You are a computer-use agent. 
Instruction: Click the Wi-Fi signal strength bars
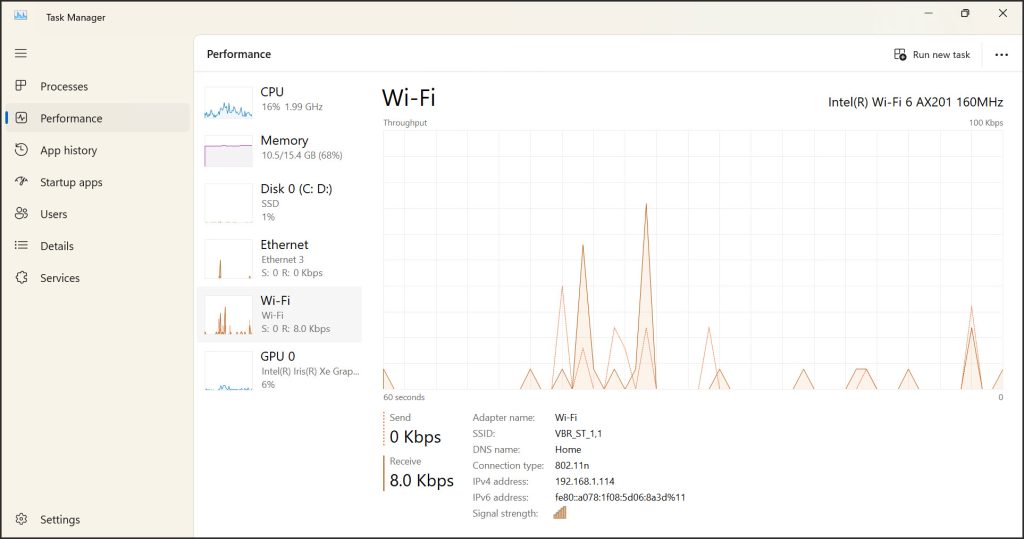(560, 513)
